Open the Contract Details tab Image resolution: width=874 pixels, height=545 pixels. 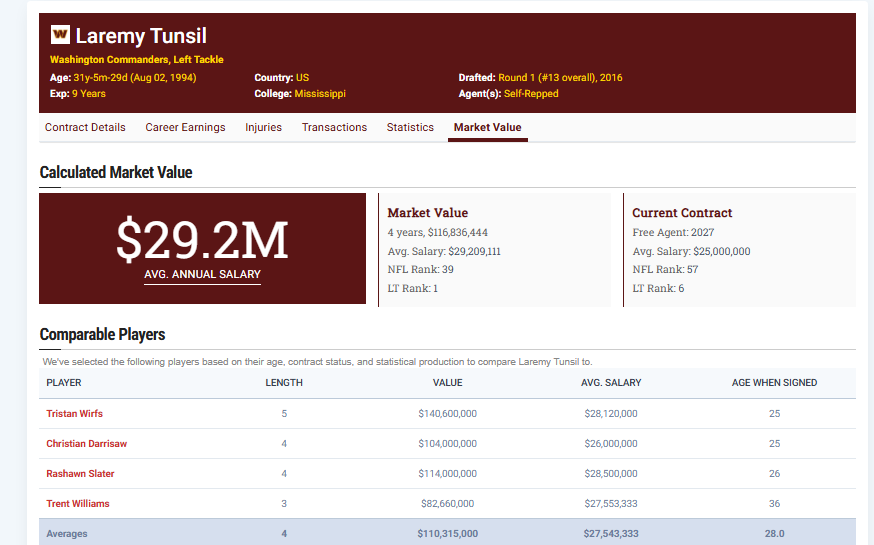pyautogui.click(x=85, y=127)
